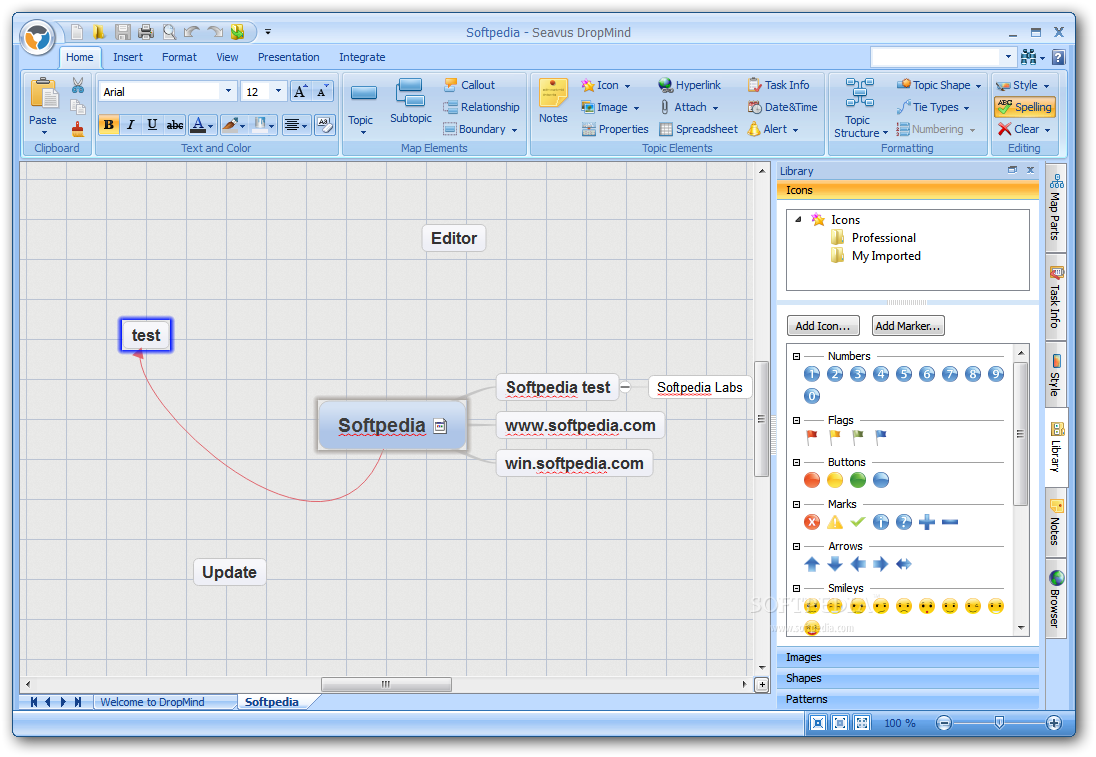This screenshot has height=757, width=1096.
Task: Click the Format Painter brush icon
Action: [78, 129]
